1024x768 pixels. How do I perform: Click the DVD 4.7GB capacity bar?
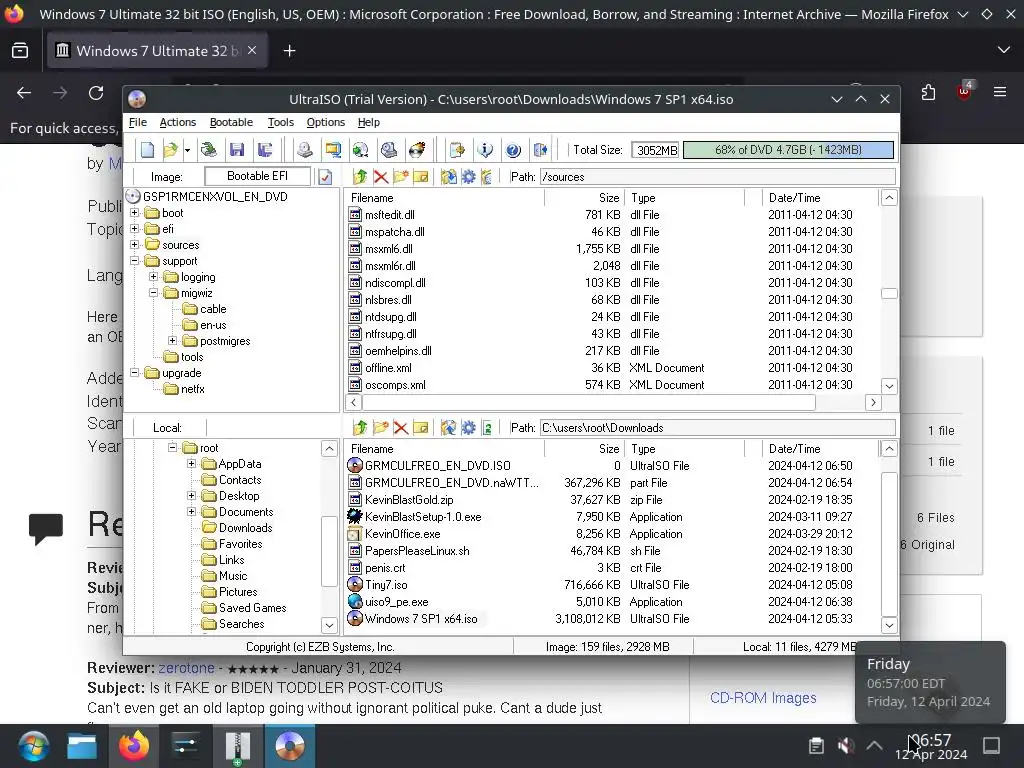(788, 150)
